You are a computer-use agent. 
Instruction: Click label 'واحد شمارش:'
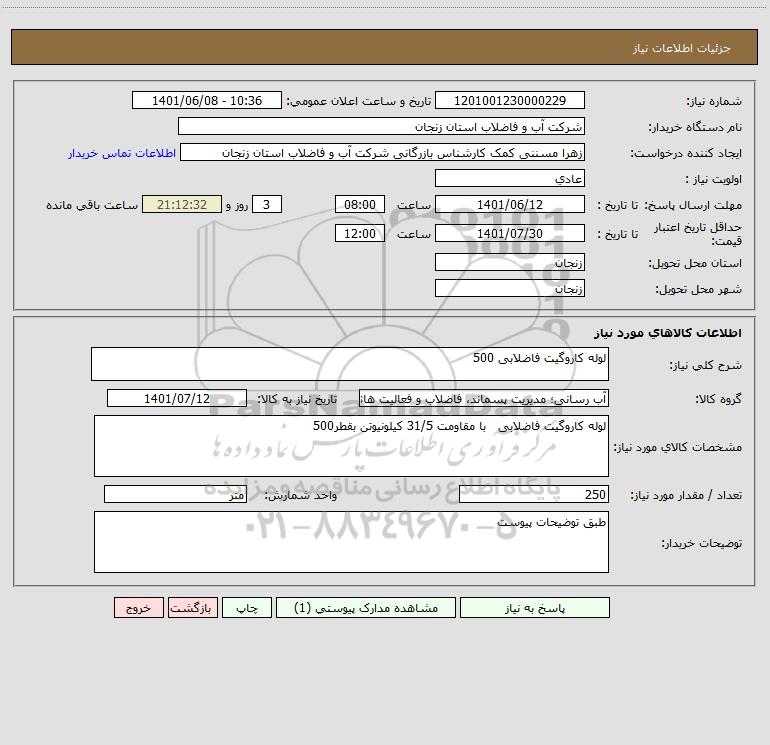click(x=301, y=496)
